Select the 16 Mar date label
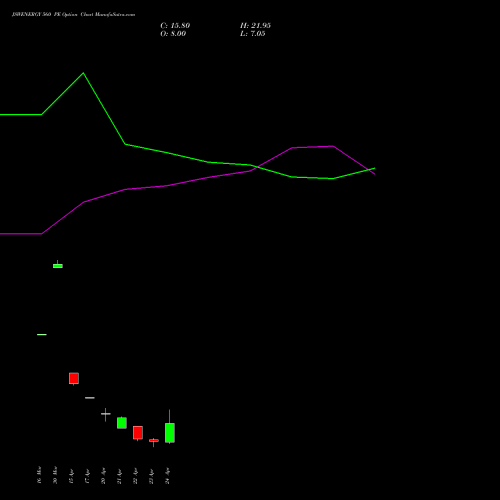 click(39, 475)
